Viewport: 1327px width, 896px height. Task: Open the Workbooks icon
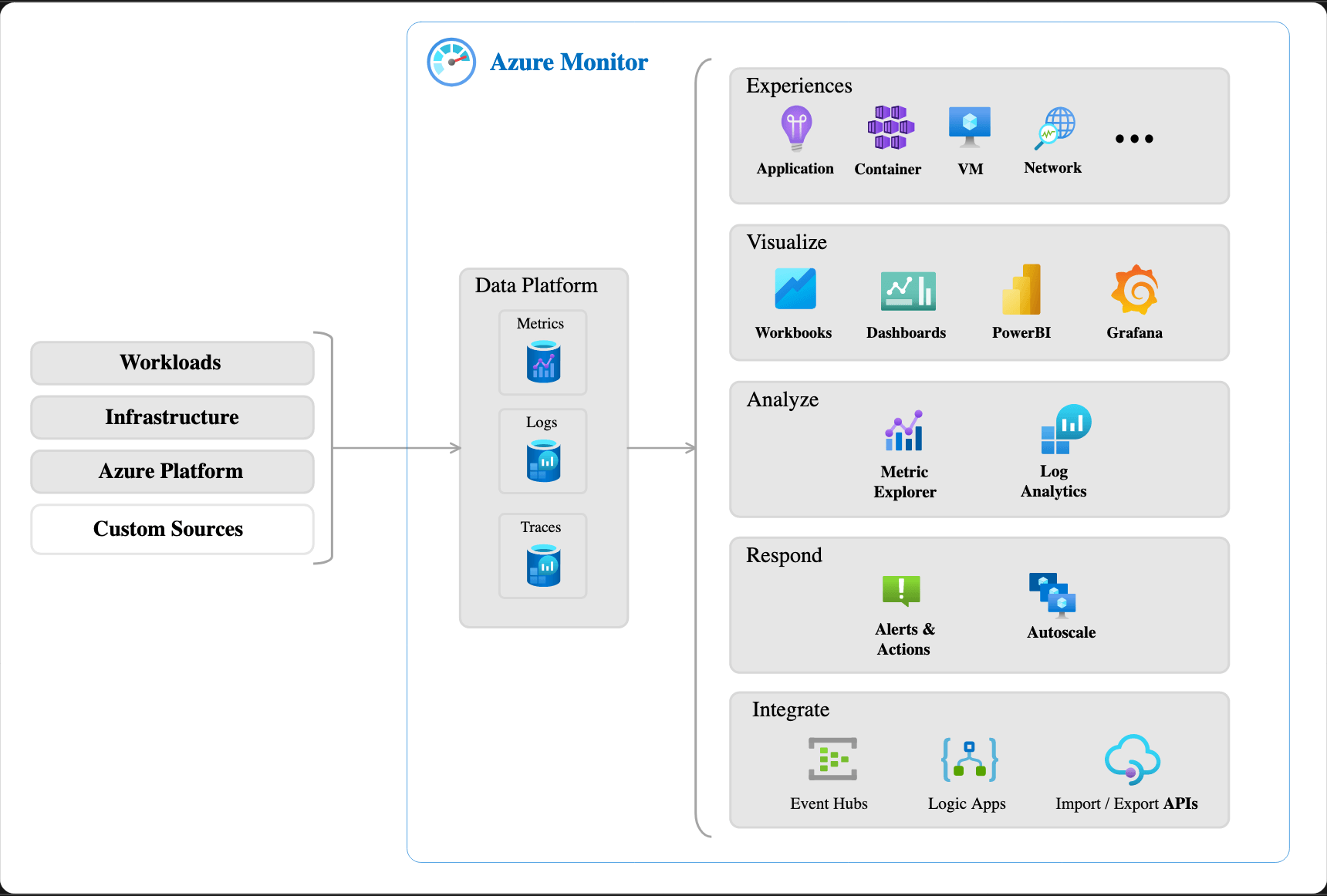coord(795,288)
